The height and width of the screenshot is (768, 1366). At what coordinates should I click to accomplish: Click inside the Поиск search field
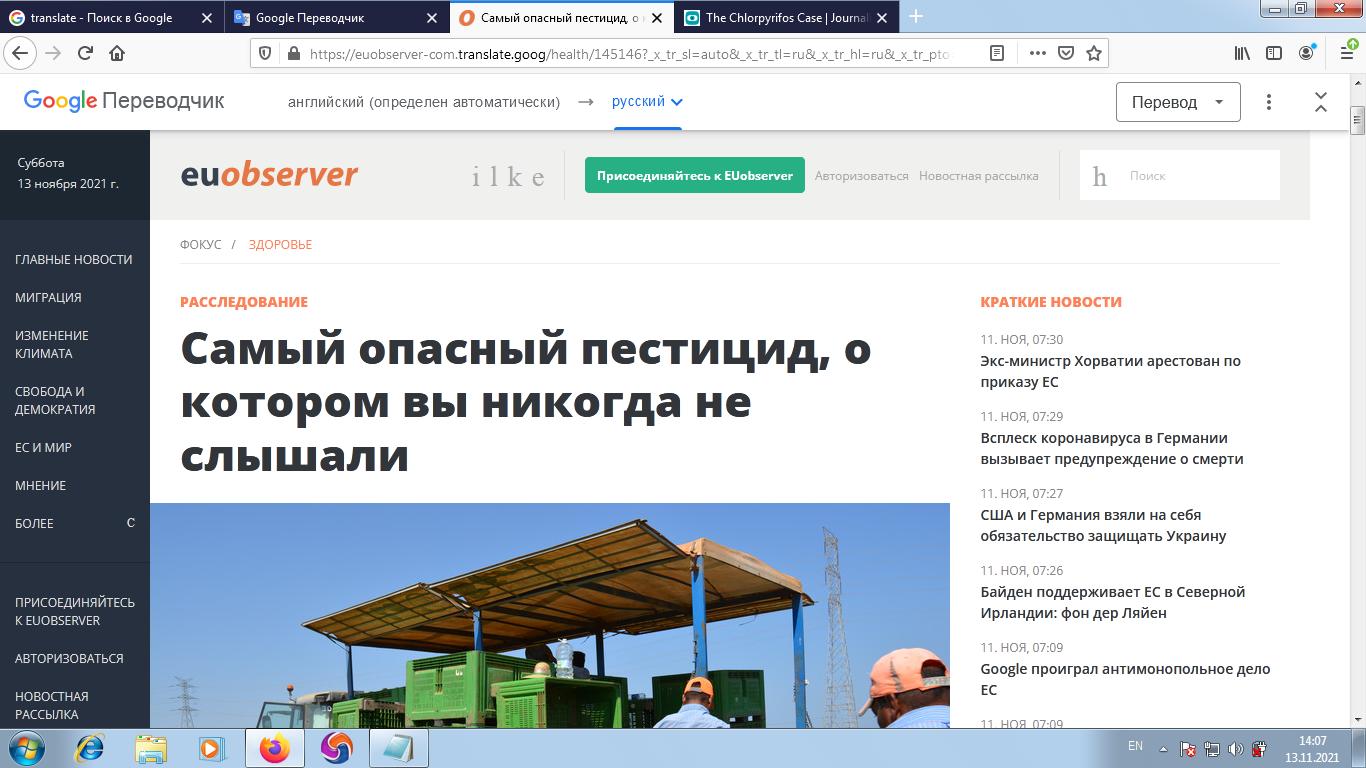coord(1190,175)
